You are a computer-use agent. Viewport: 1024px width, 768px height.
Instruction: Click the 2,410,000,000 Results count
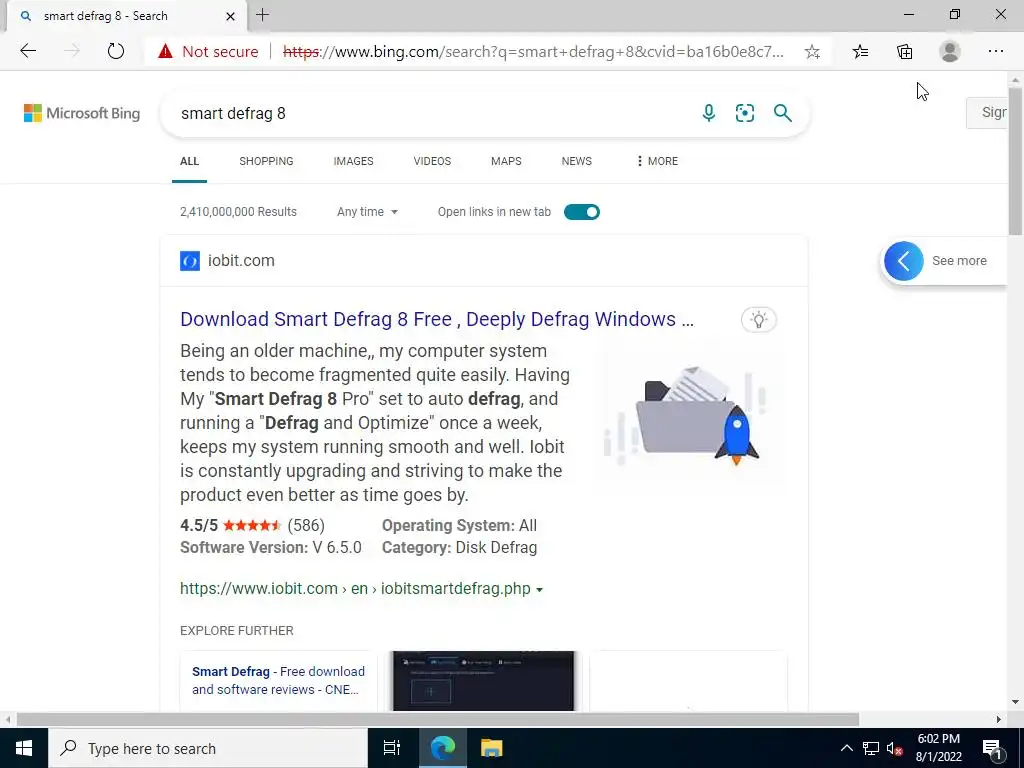238,212
